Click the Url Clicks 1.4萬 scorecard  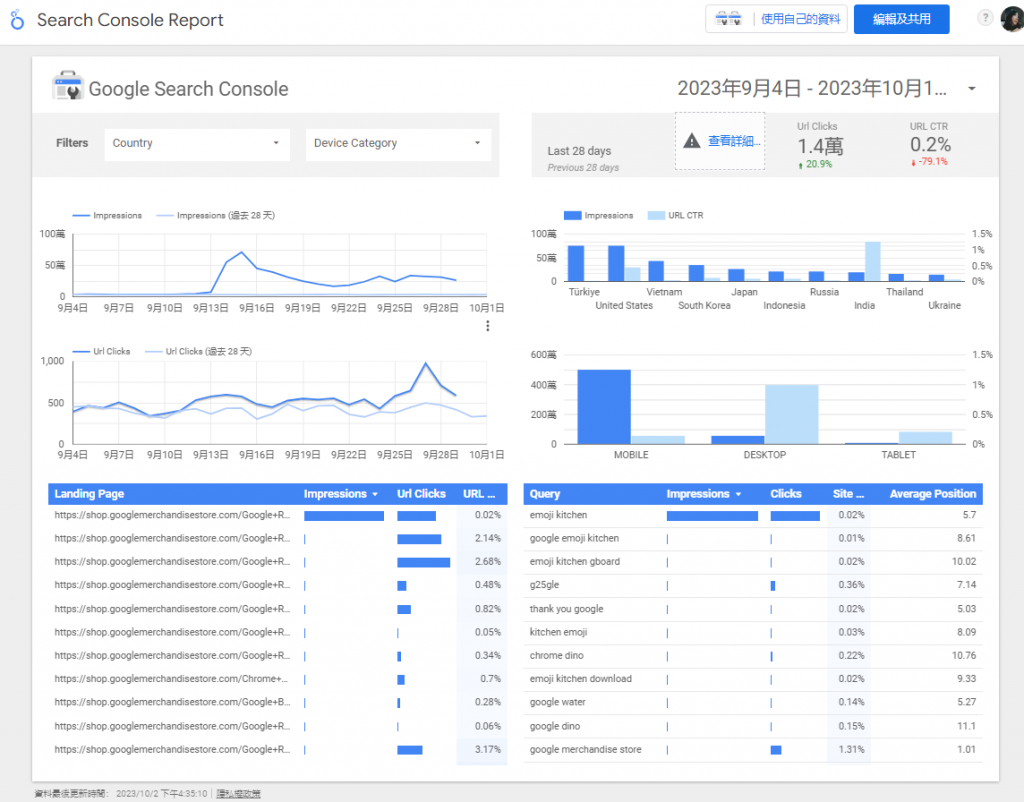[820, 145]
